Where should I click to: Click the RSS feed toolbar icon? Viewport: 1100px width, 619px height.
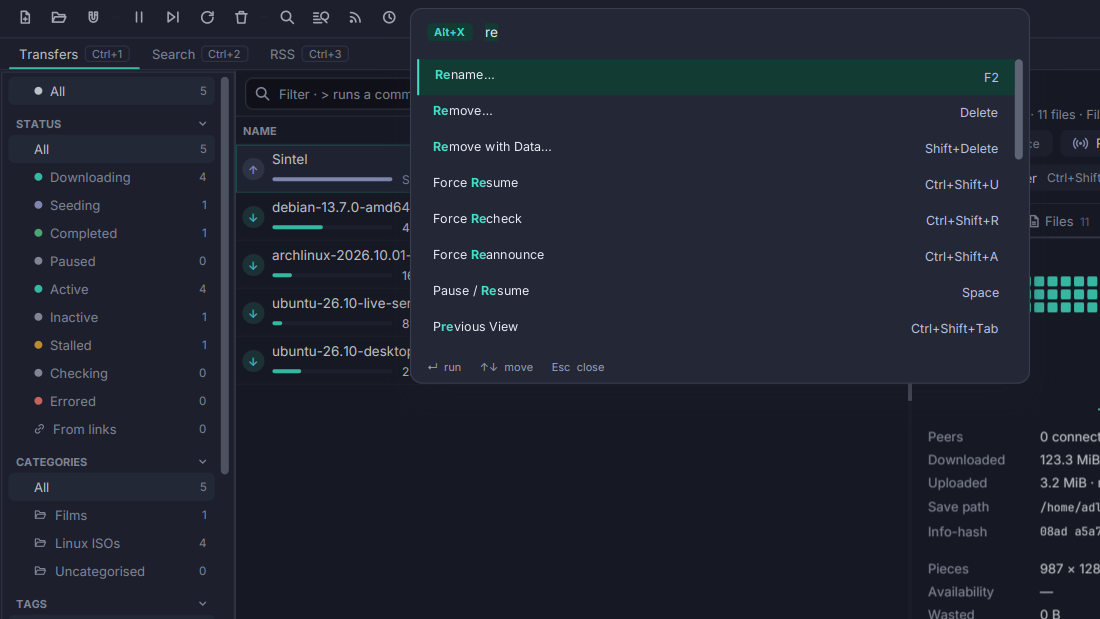point(355,18)
